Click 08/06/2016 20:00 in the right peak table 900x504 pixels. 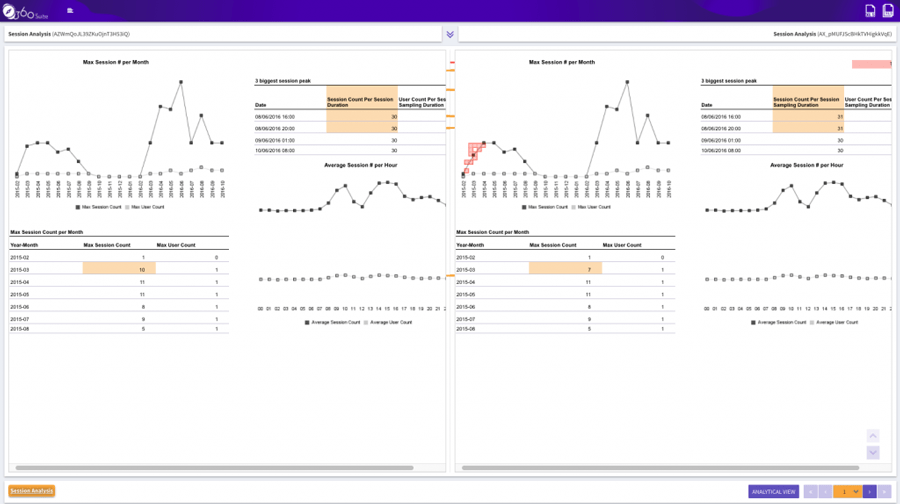click(721, 129)
